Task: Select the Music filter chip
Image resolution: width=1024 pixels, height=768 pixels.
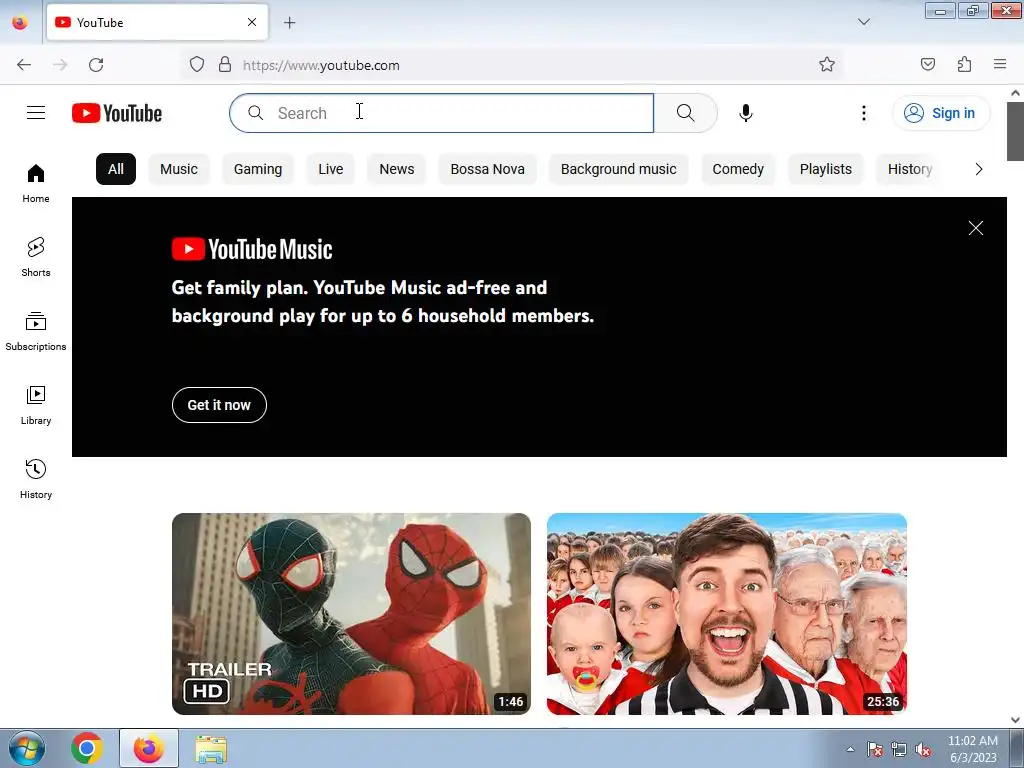Action: [x=179, y=169]
